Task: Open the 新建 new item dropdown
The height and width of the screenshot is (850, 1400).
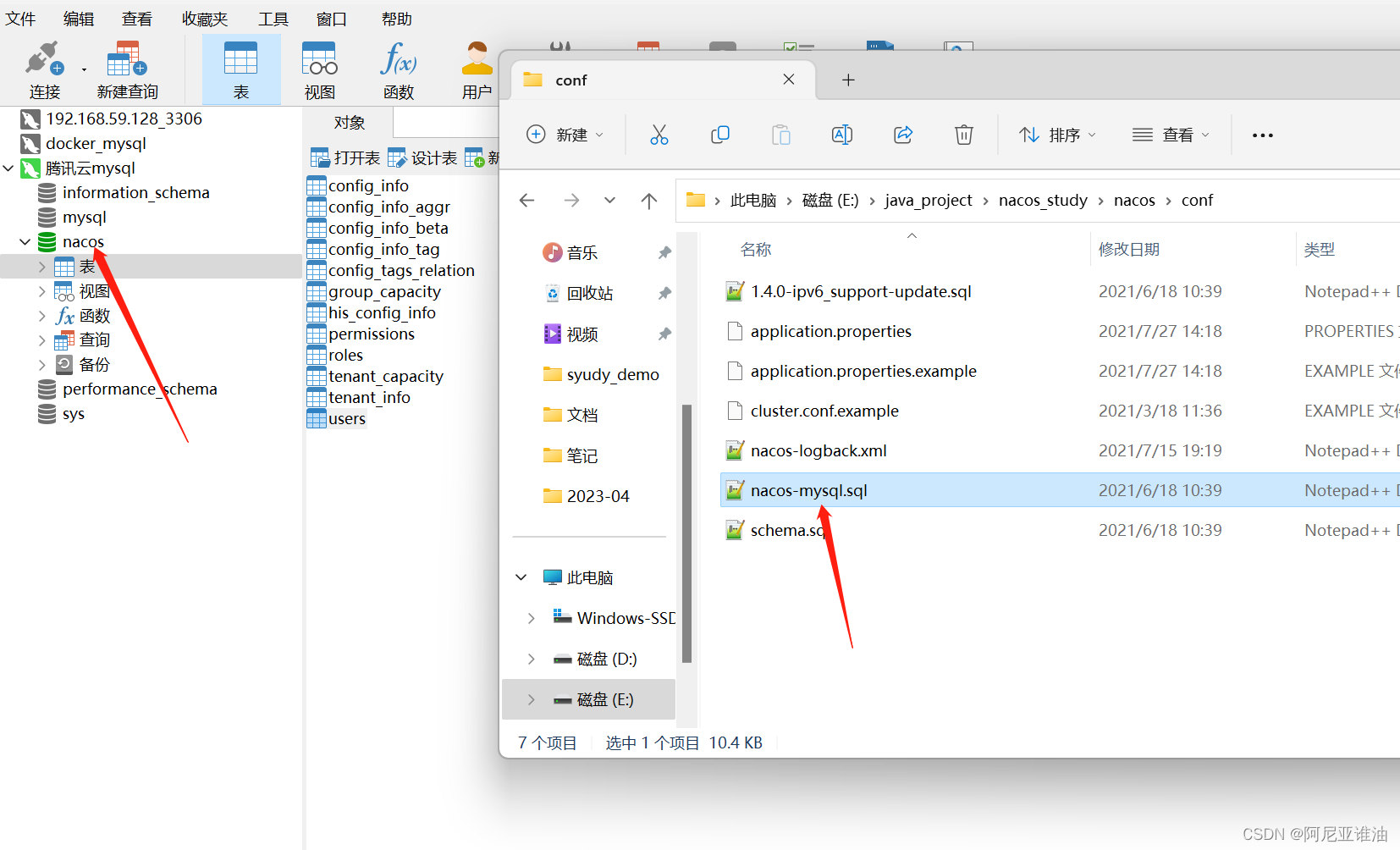Action: pyautogui.click(x=565, y=135)
